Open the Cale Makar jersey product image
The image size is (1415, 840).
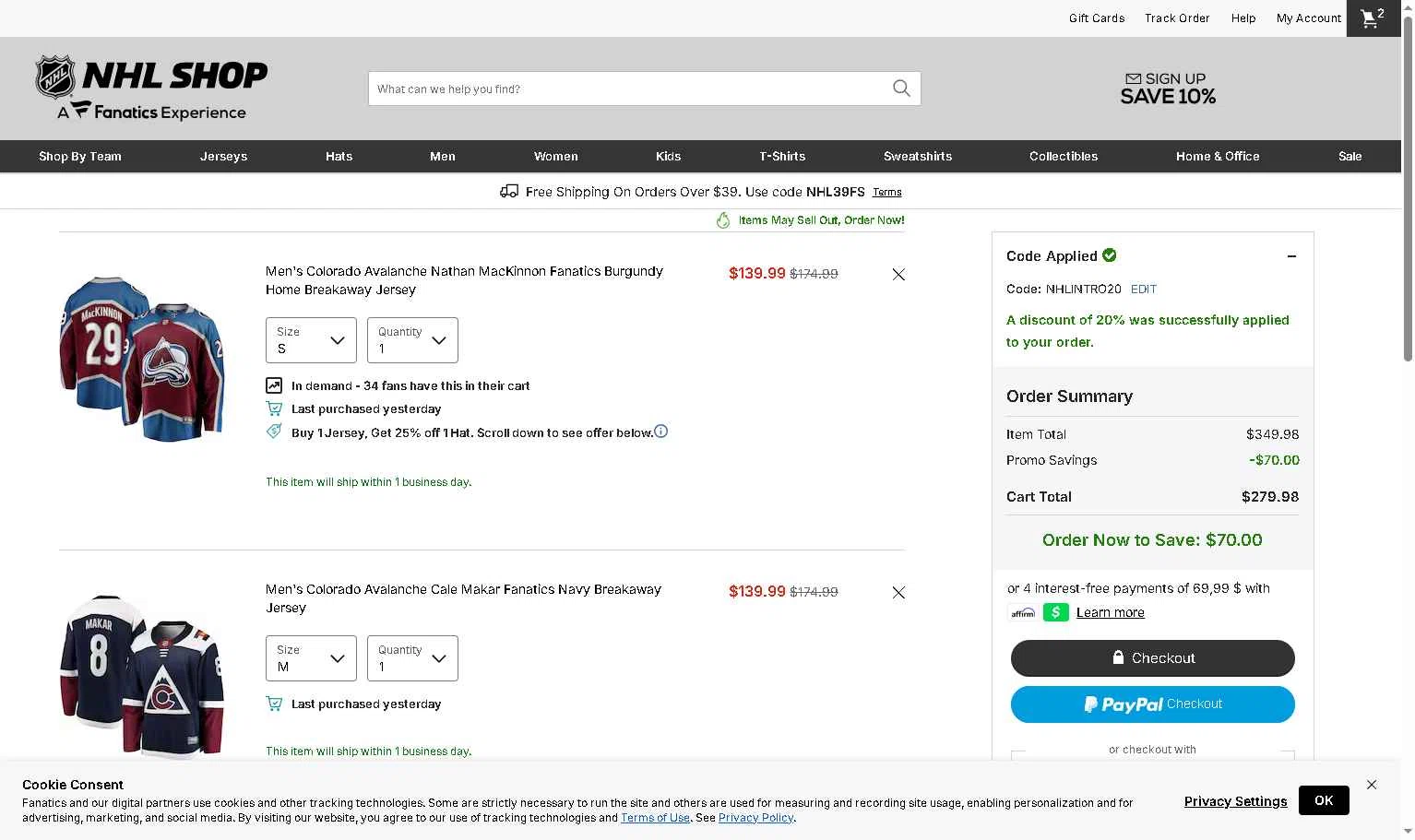pyautogui.click(x=143, y=677)
